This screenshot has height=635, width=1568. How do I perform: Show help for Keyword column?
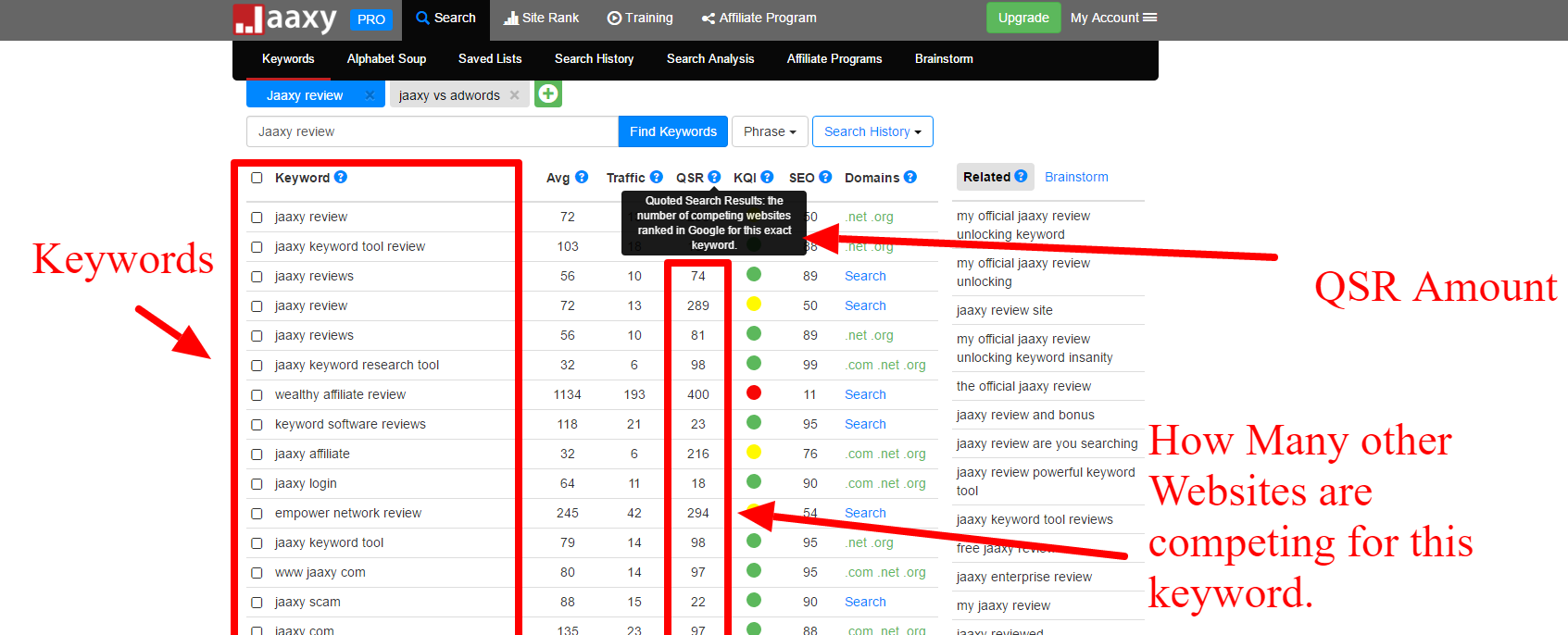(x=341, y=177)
